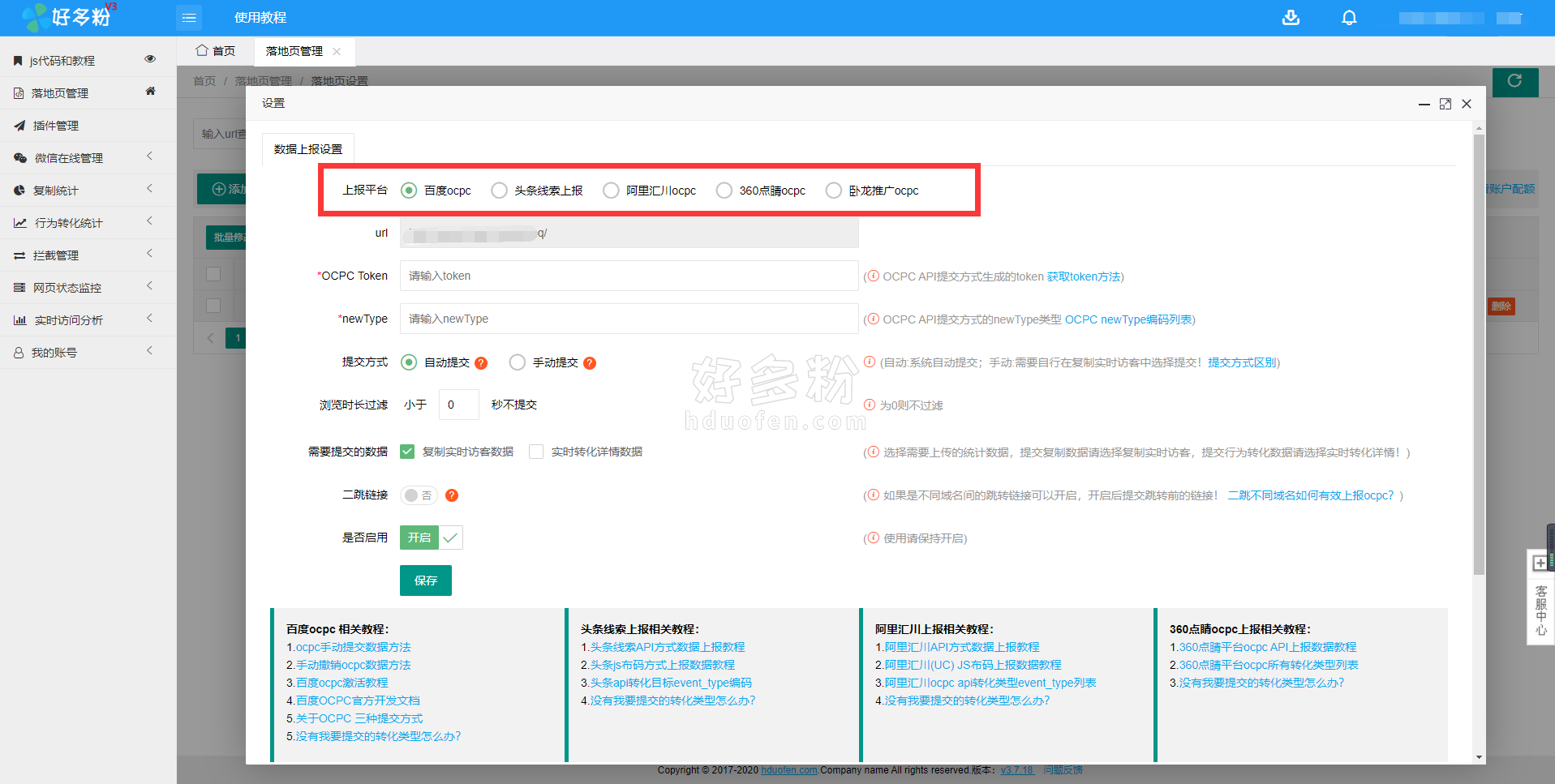This screenshot has width=1555, height=784.
Task: Open the download icon in top bar
Action: [x=1291, y=17]
